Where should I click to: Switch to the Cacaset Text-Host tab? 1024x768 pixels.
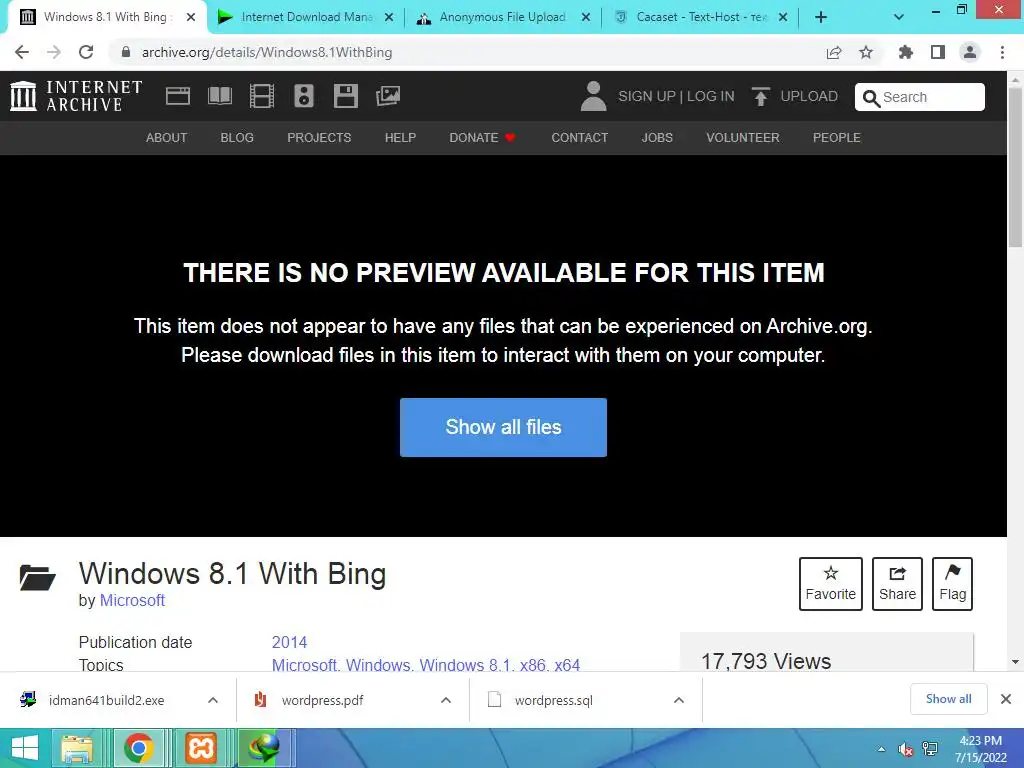click(x=699, y=18)
